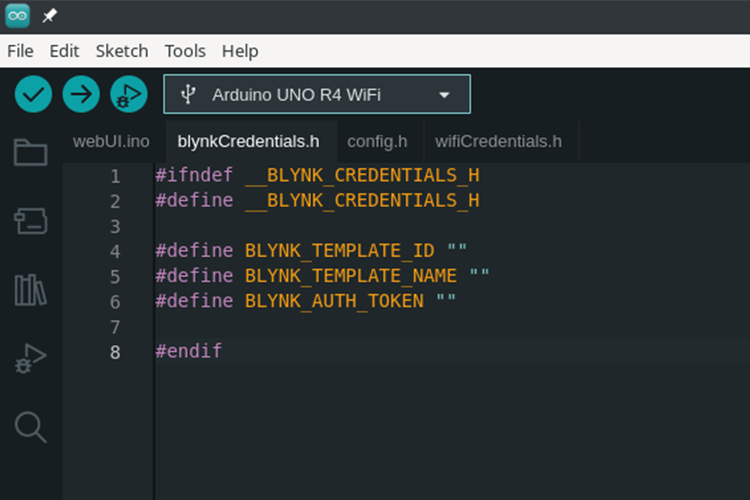Screen dimensions: 750x500
Task: Click BLYNK_AUTH_TOKEN macro name
Action: click(x=334, y=301)
